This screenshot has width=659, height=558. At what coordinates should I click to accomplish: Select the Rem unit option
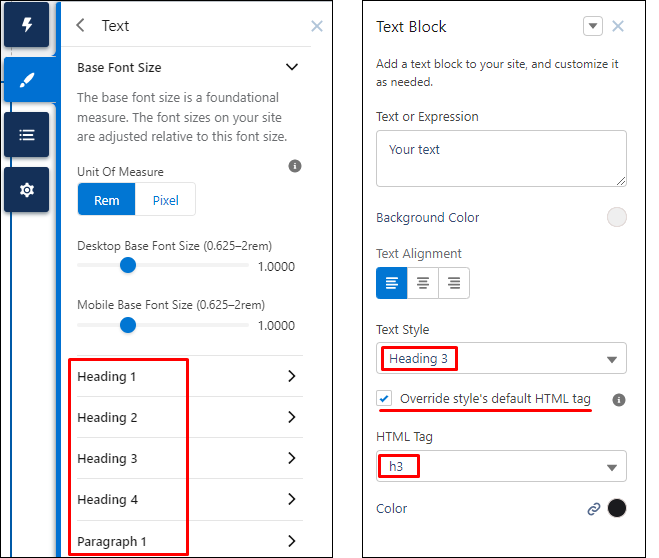pyautogui.click(x=106, y=200)
